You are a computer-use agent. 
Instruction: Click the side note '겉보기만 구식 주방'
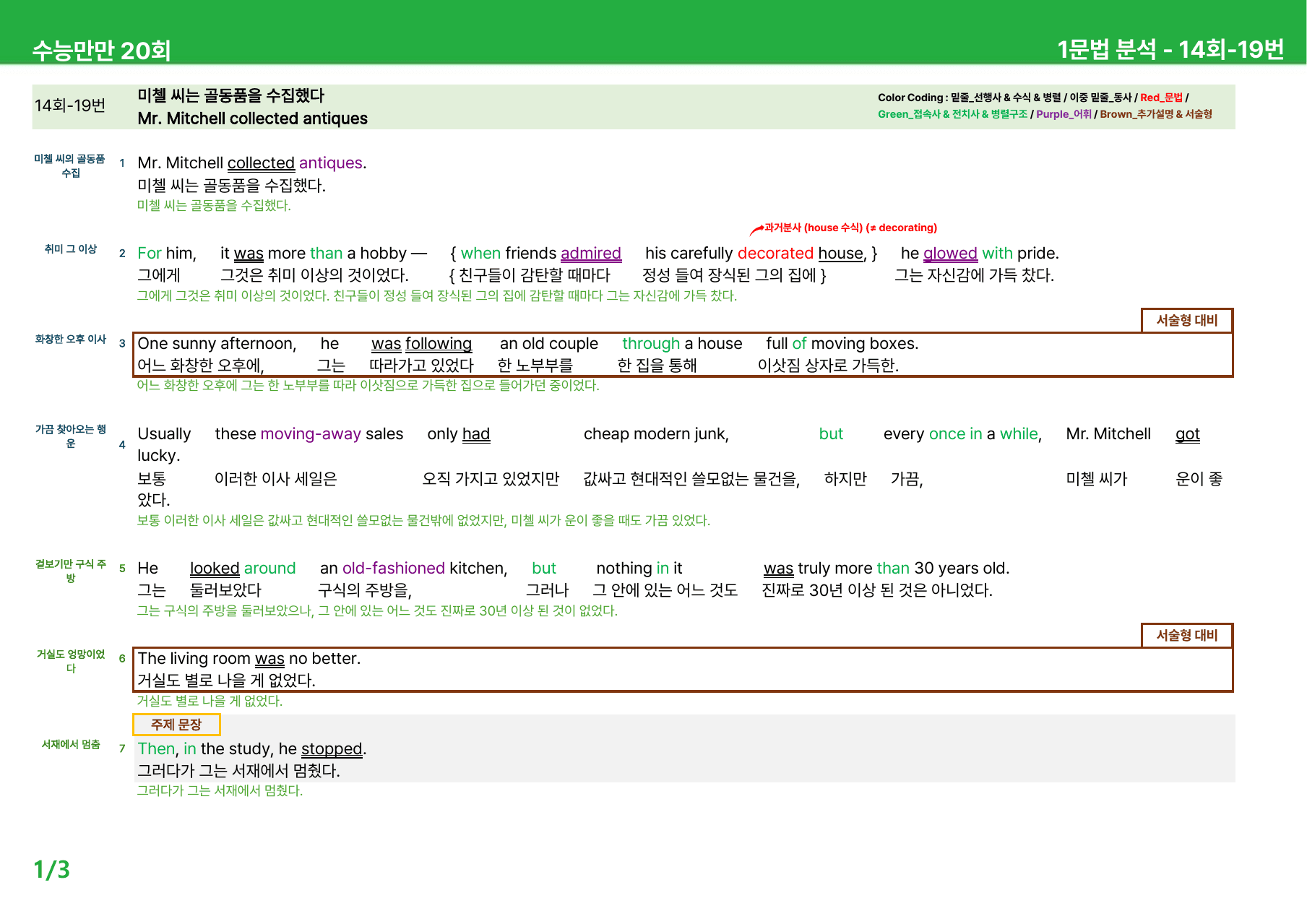[70, 571]
